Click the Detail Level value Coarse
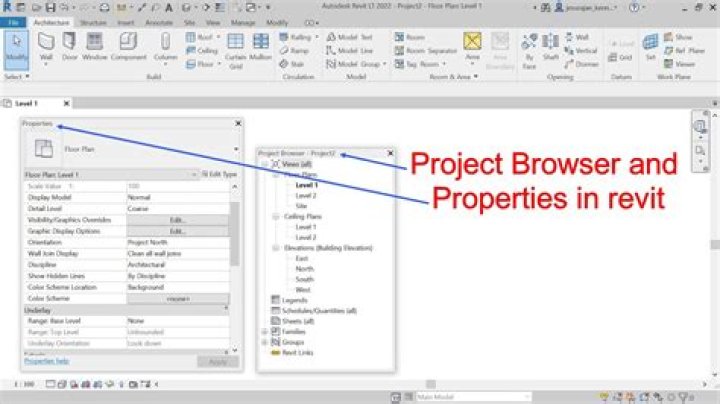 [178, 208]
